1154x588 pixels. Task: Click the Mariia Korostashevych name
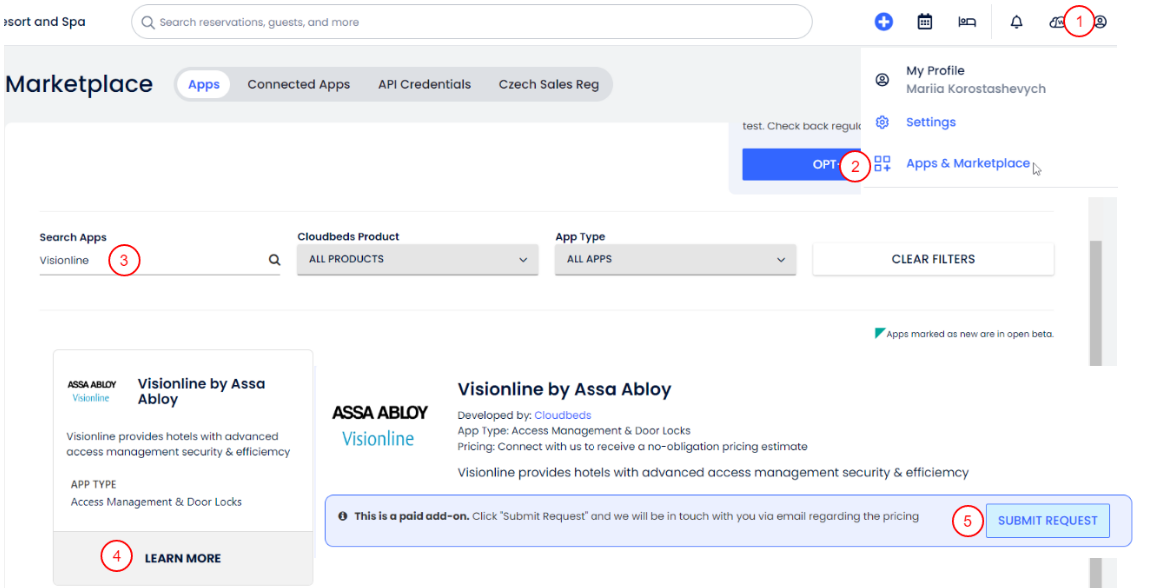tap(976, 89)
